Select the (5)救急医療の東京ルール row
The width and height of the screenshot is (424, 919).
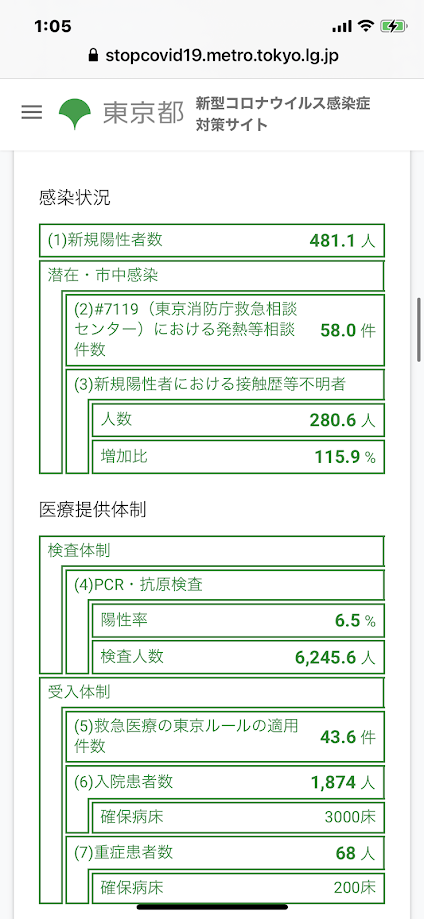225,737
